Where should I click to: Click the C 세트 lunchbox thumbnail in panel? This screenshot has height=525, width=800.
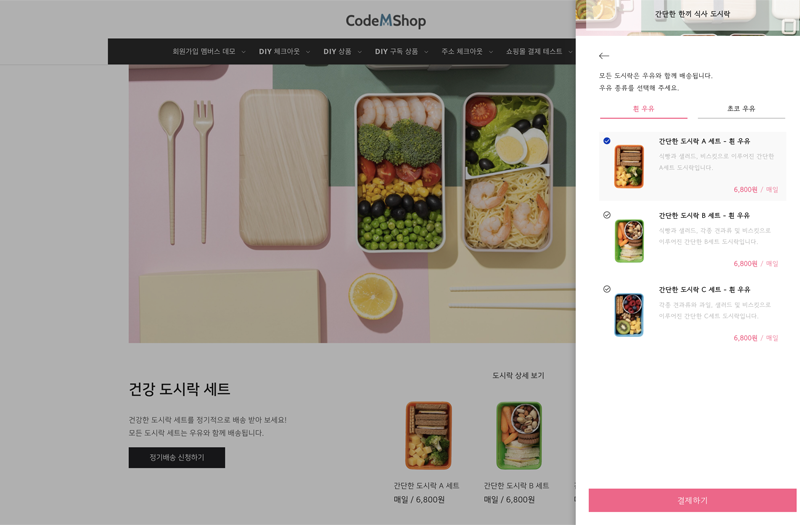[629, 315]
